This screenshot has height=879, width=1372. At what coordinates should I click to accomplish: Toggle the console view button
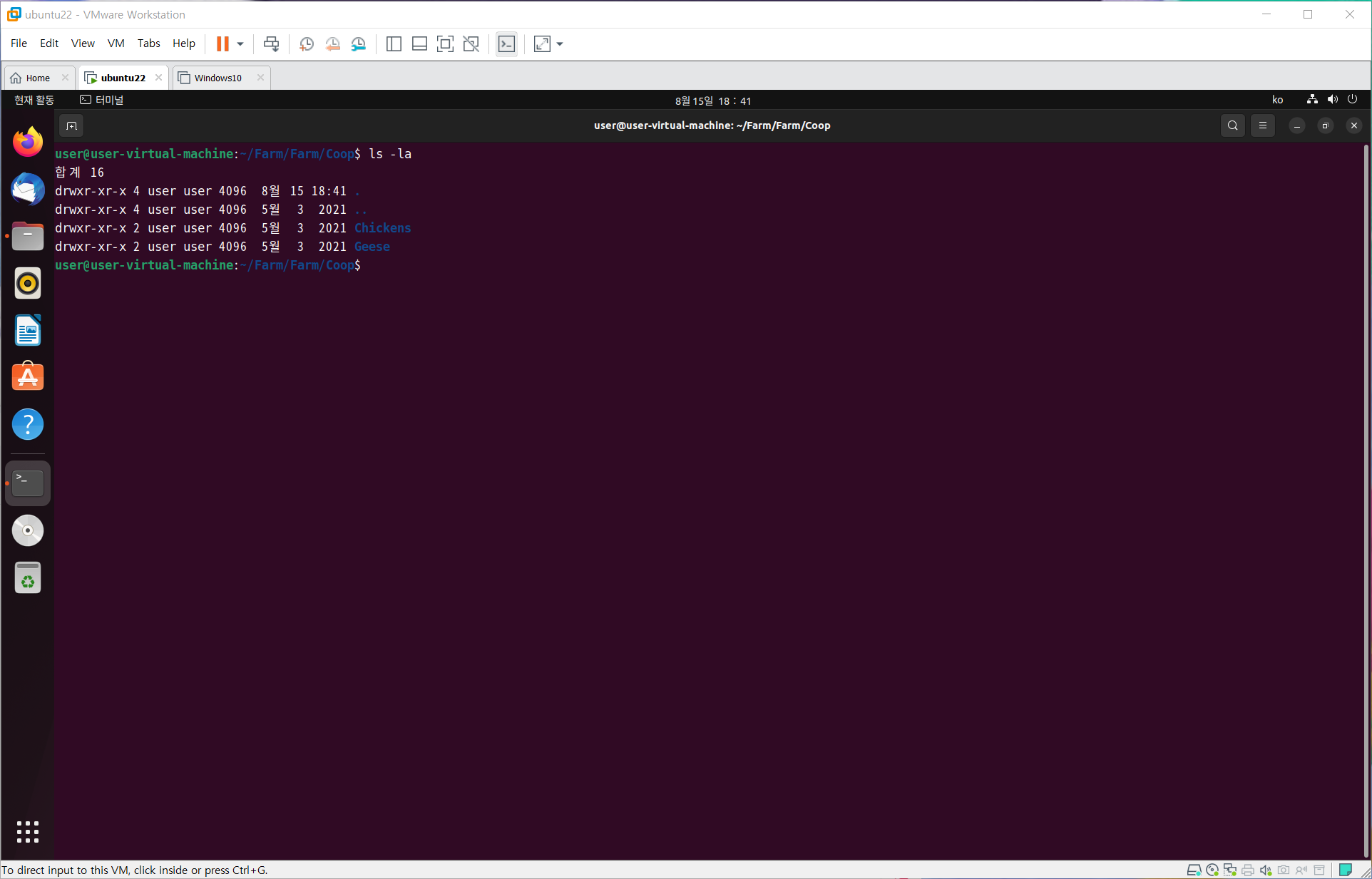click(x=506, y=44)
